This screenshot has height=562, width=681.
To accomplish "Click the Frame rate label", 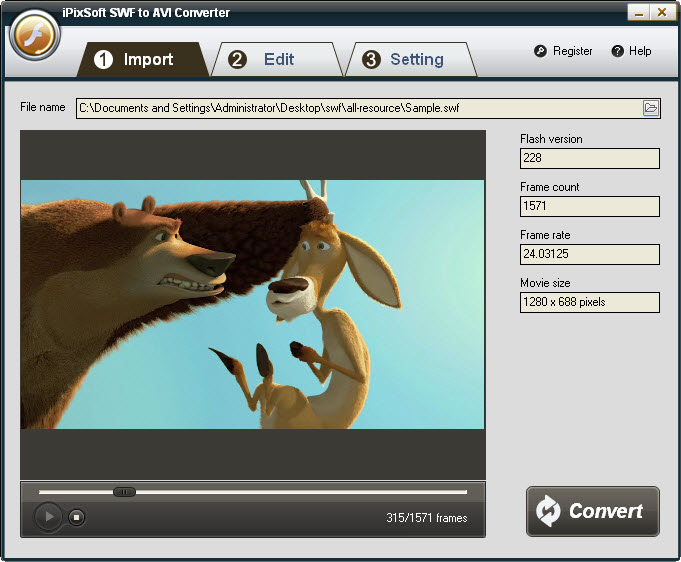I will [x=545, y=235].
